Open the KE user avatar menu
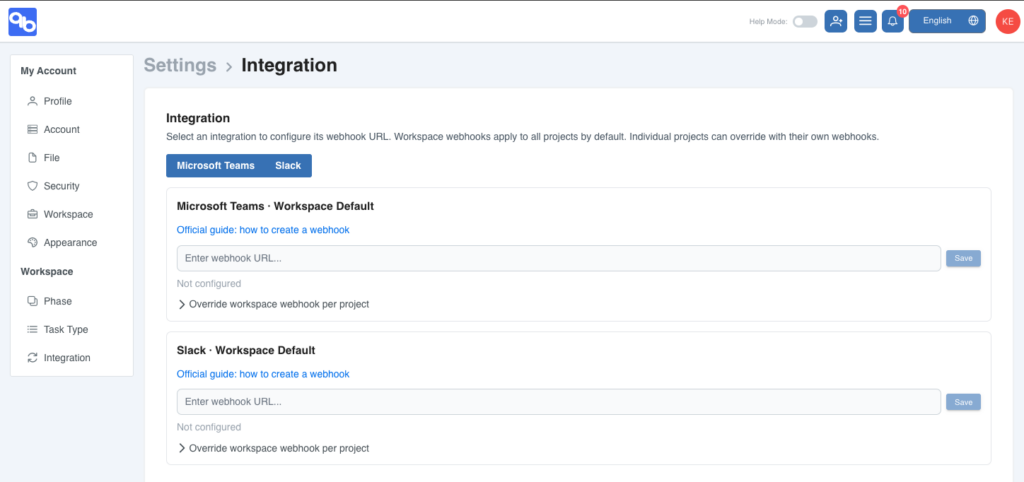Viewport: 1024px width, 482px height. pos(1008,22)
